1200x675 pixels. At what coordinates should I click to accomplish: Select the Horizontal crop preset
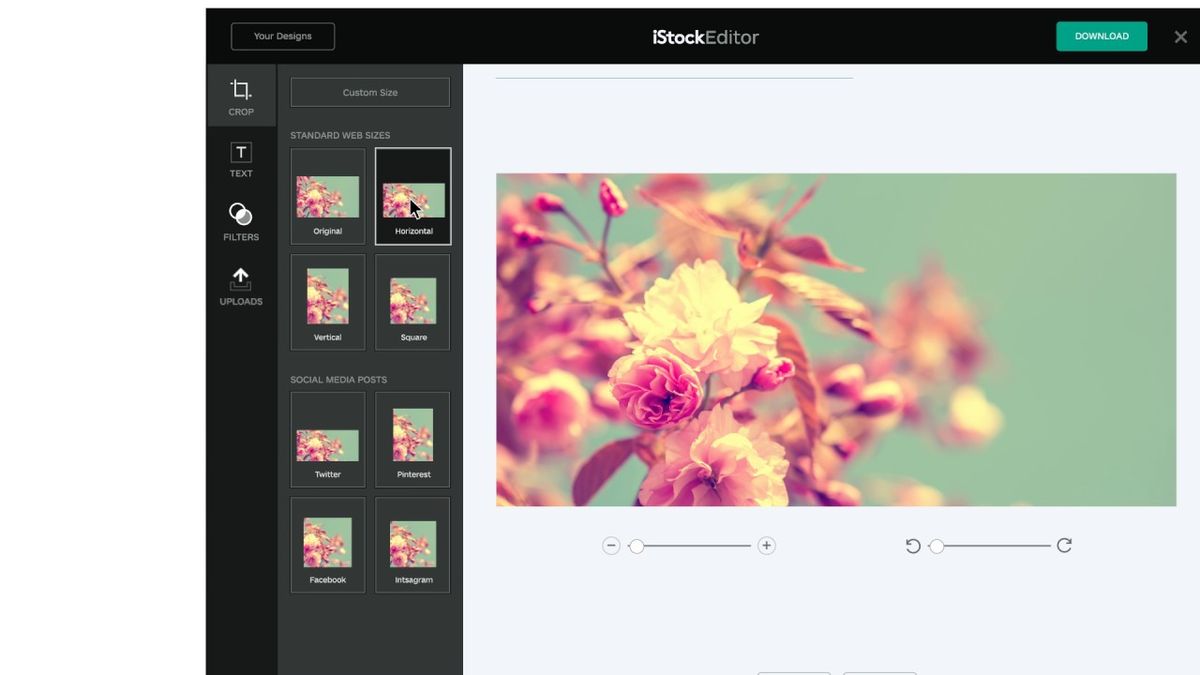[413, 195]
